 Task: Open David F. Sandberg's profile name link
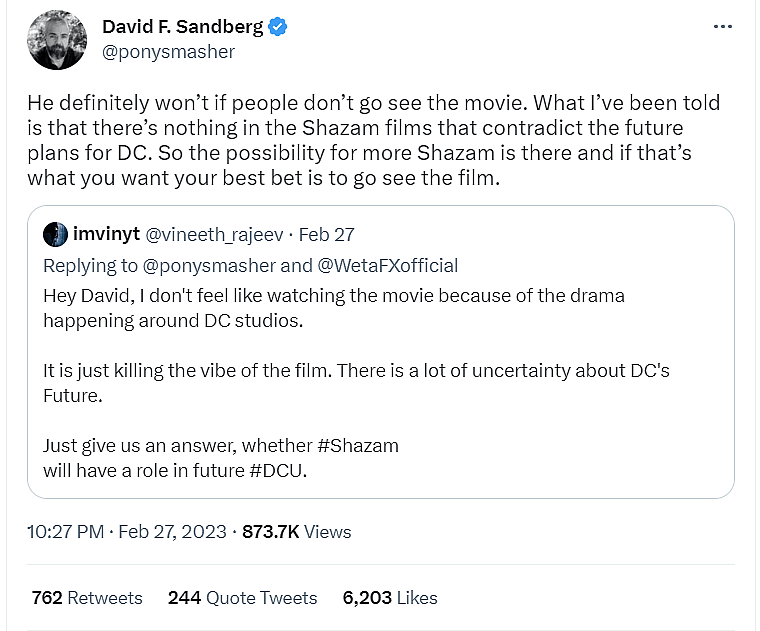click(184, 27)
